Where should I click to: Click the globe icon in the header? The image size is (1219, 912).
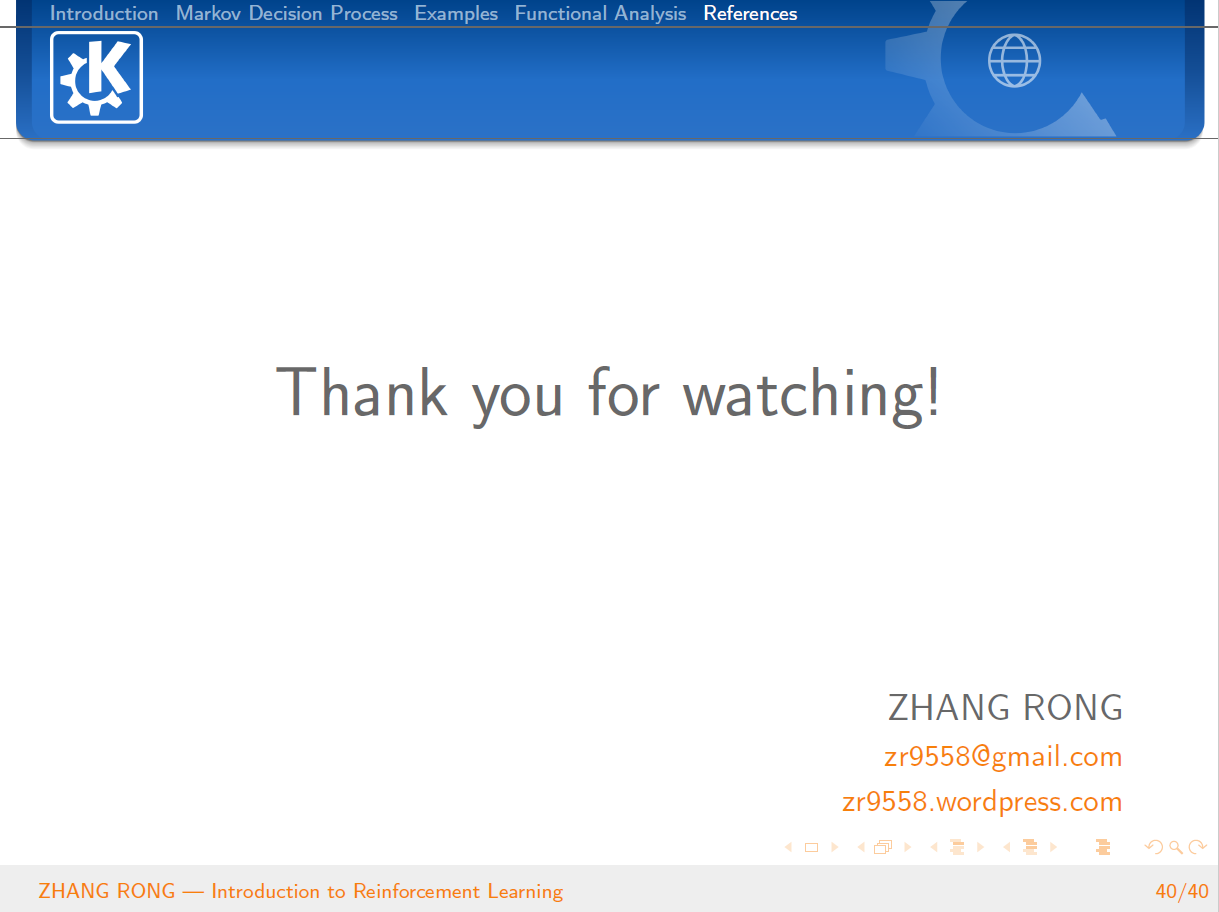pos(1014,60)
